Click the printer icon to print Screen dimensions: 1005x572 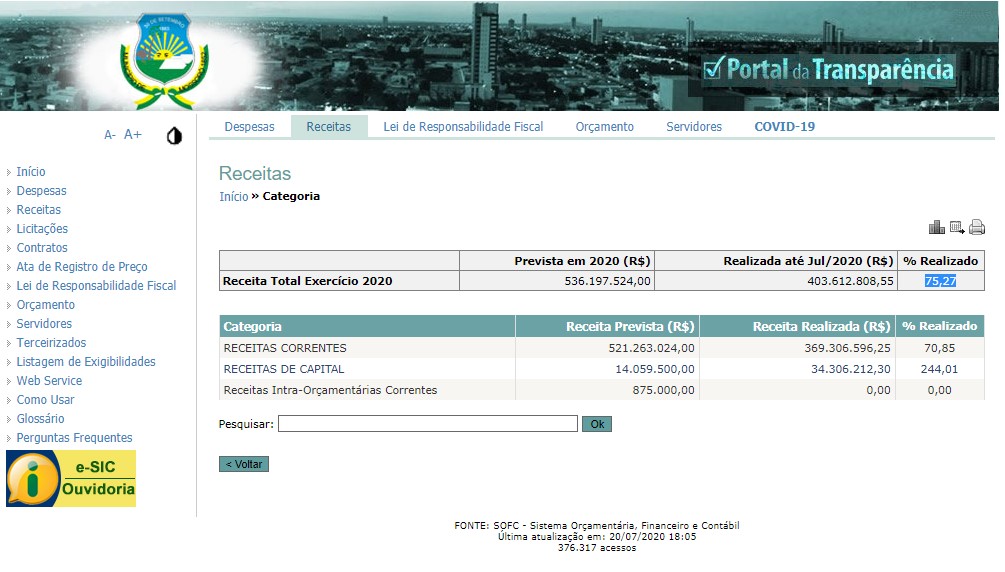pos(977,228)
